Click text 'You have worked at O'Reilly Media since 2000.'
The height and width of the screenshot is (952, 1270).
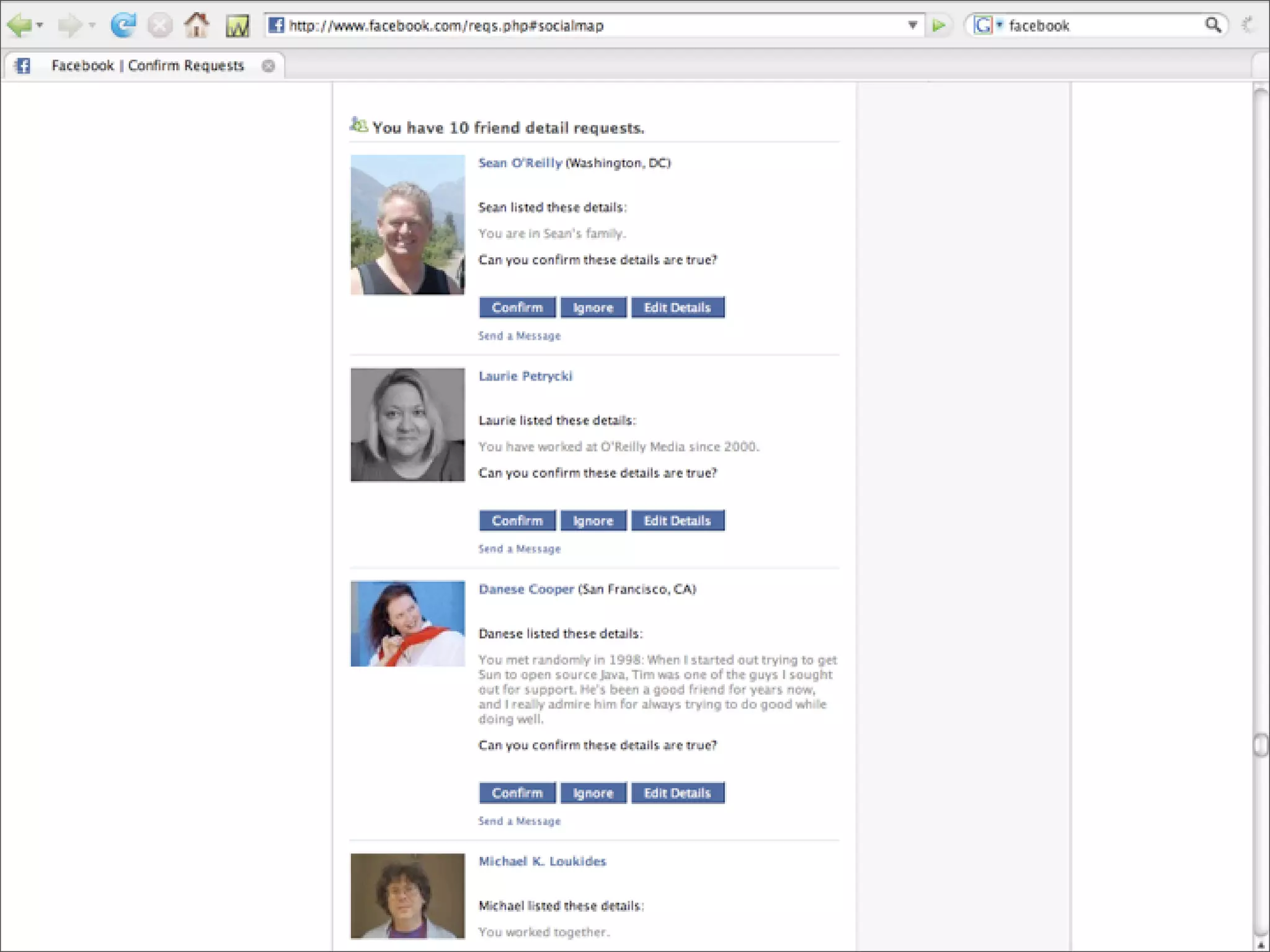(619, 447)
